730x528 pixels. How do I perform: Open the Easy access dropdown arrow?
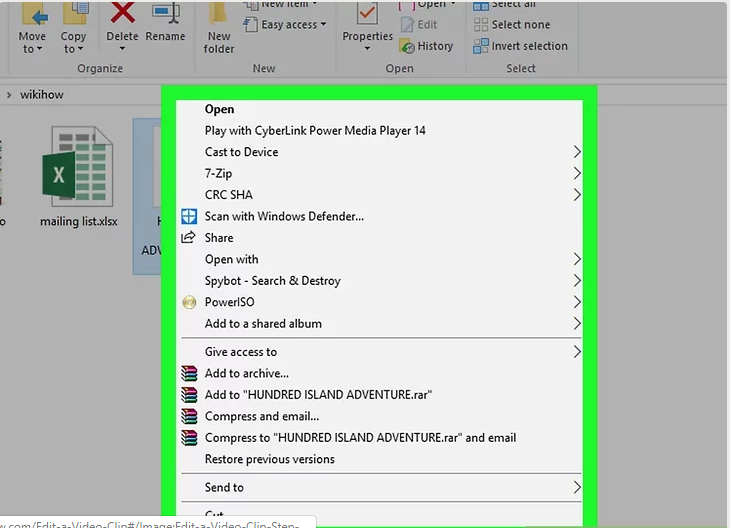click(324, 24)
